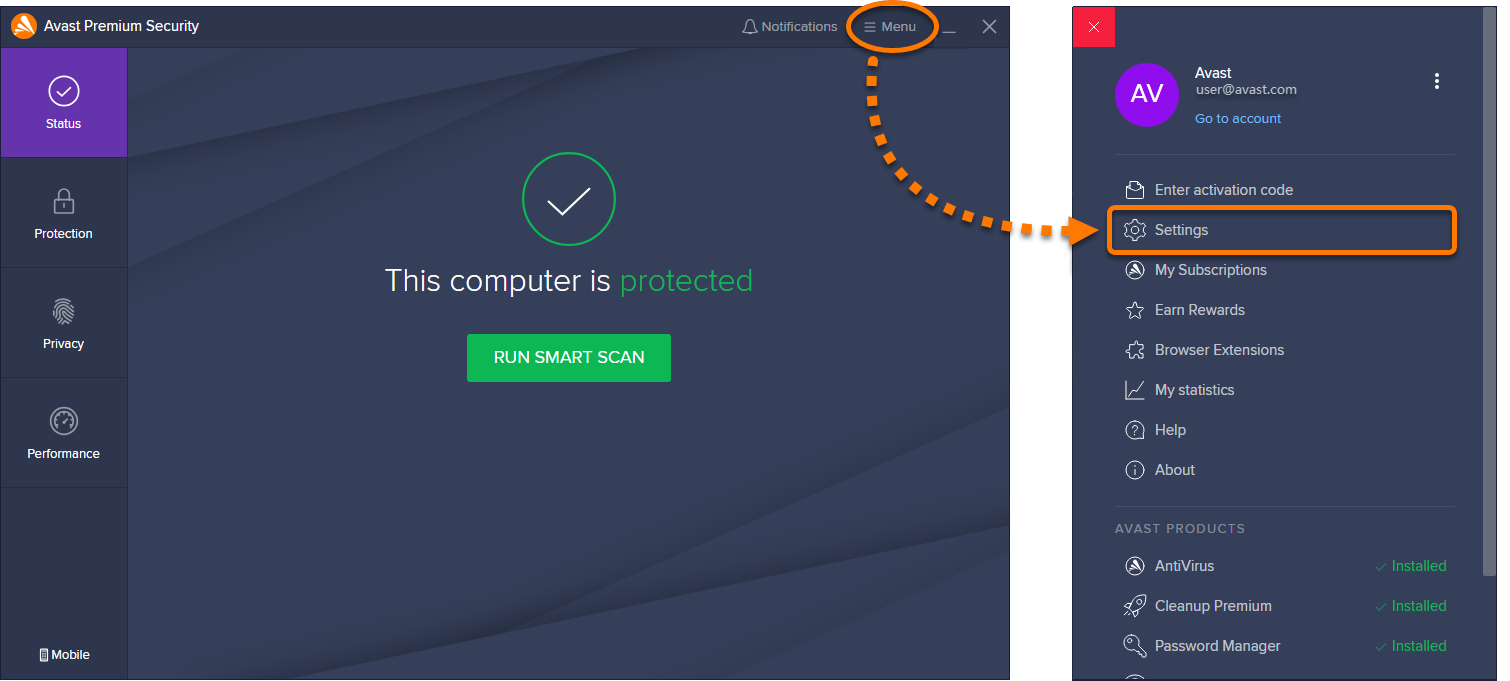Click the Settings gear icon

(x=1135, y=230)
